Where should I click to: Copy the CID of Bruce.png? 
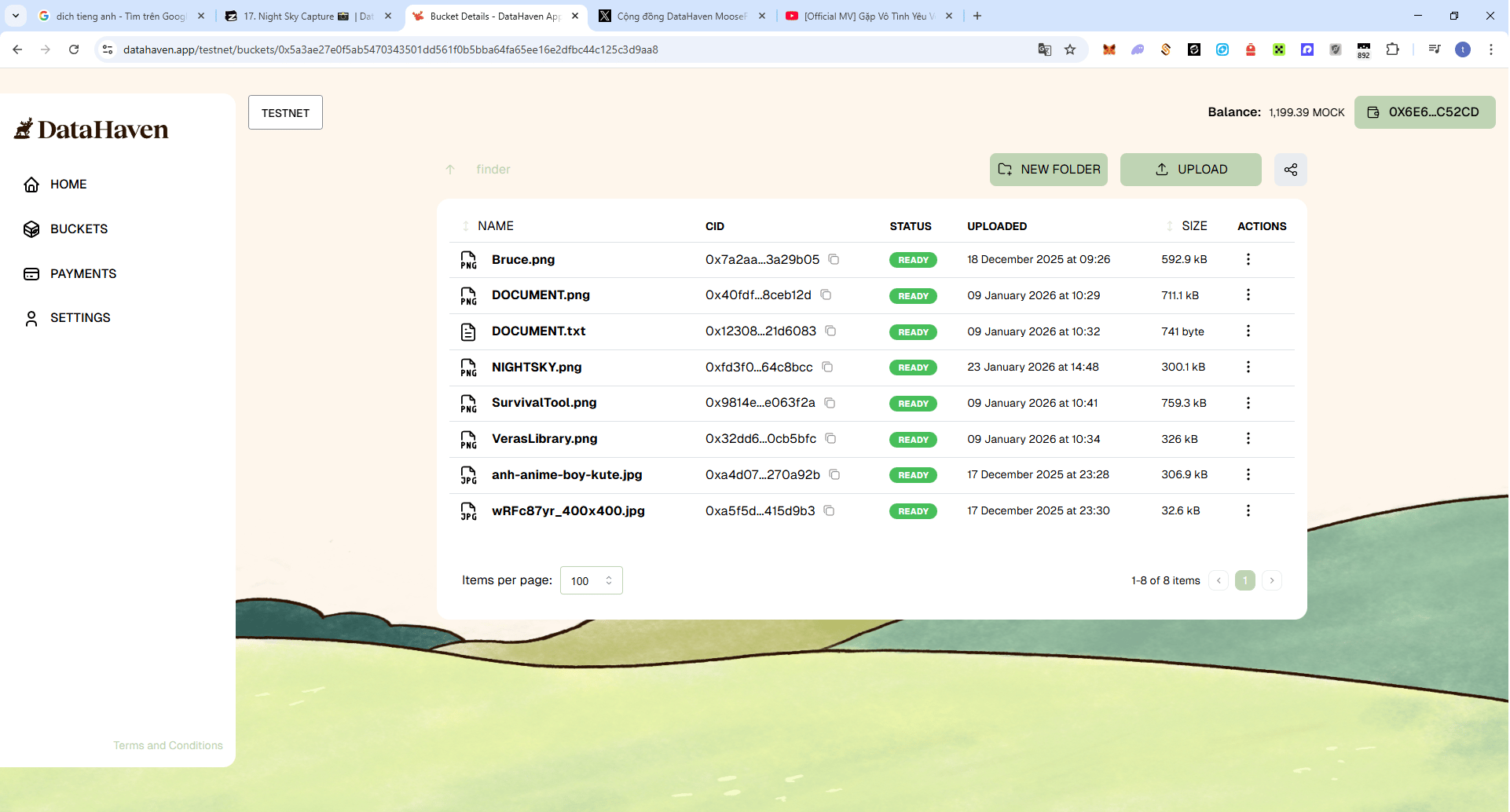click(834, 260)
